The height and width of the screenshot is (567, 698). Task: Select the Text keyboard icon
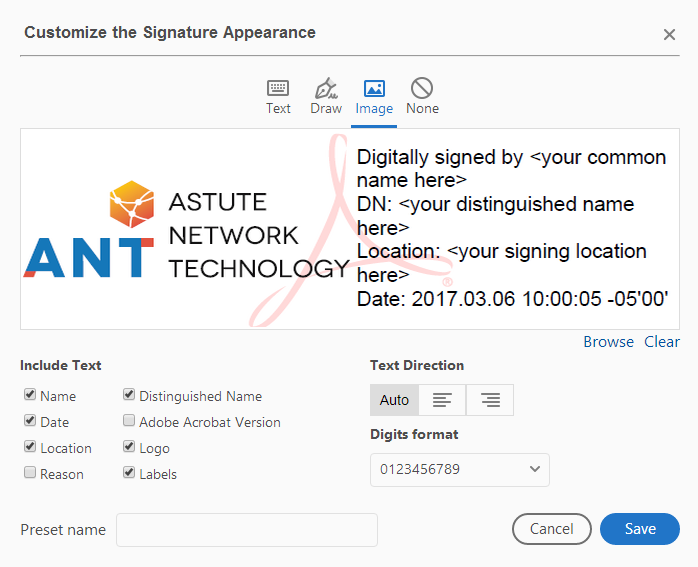coord(278,89)
